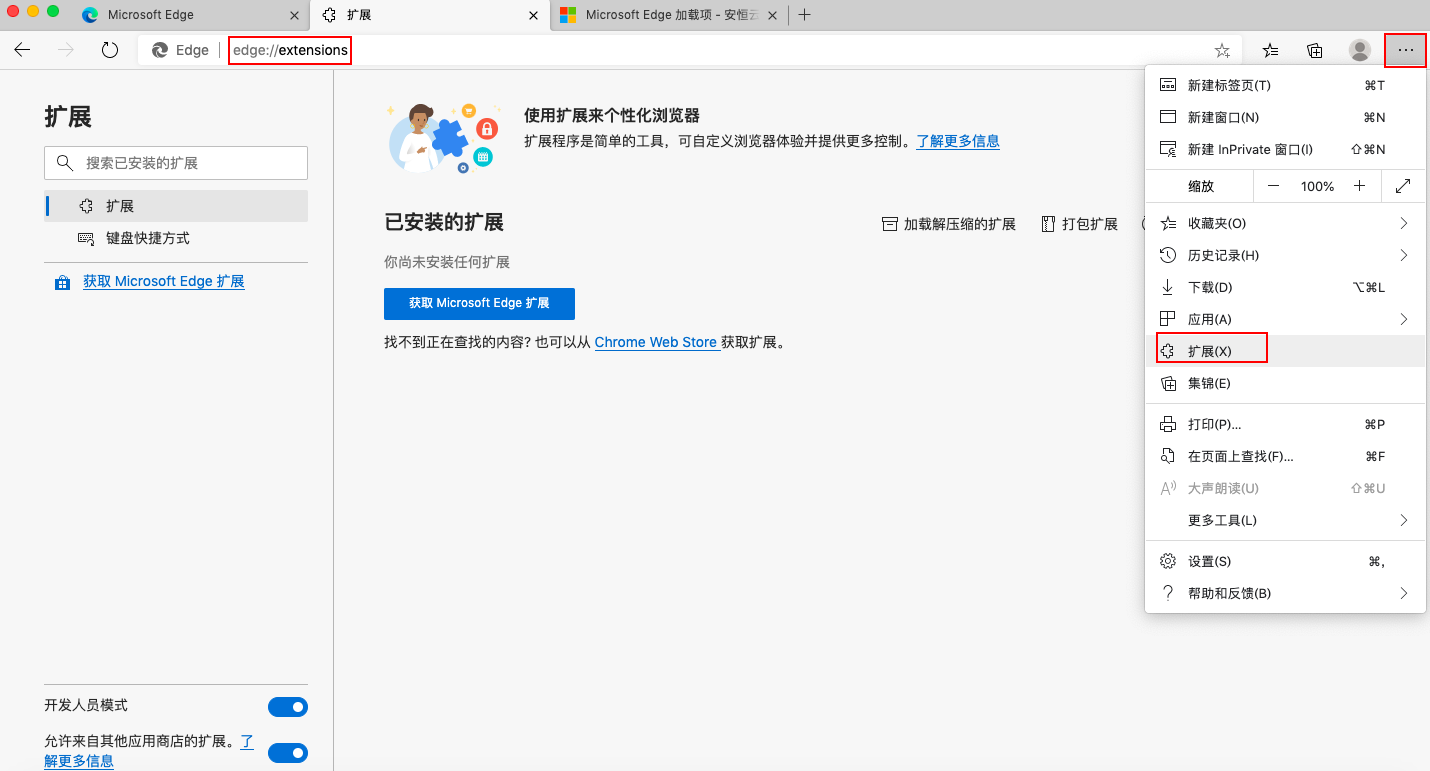Viewport: 1430px width, 771px height.
Task: Click the 100% zoom level value
Action: coord(1317,187)
